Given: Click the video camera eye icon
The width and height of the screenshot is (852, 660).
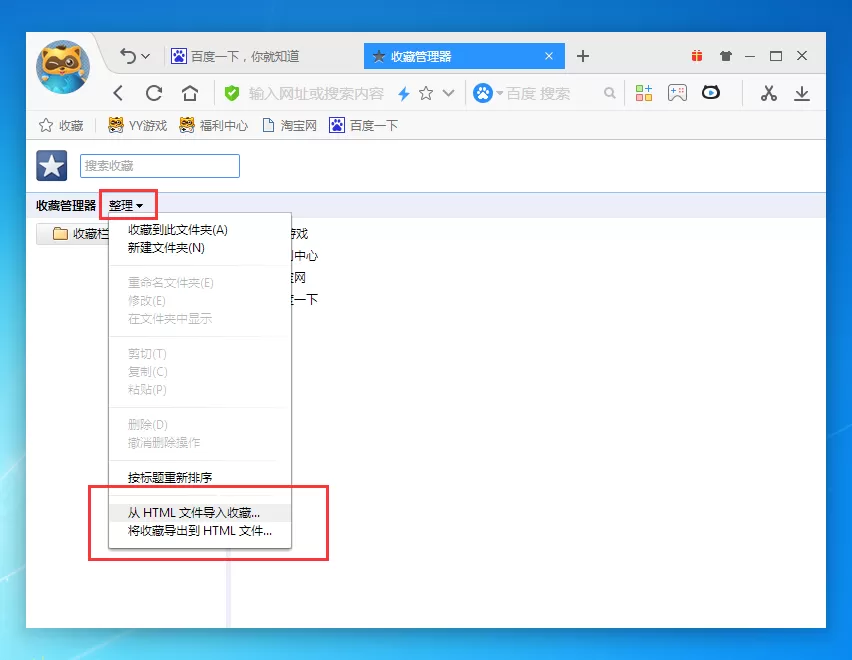Looking at the screenshot, I should click(x=711, y=93).
